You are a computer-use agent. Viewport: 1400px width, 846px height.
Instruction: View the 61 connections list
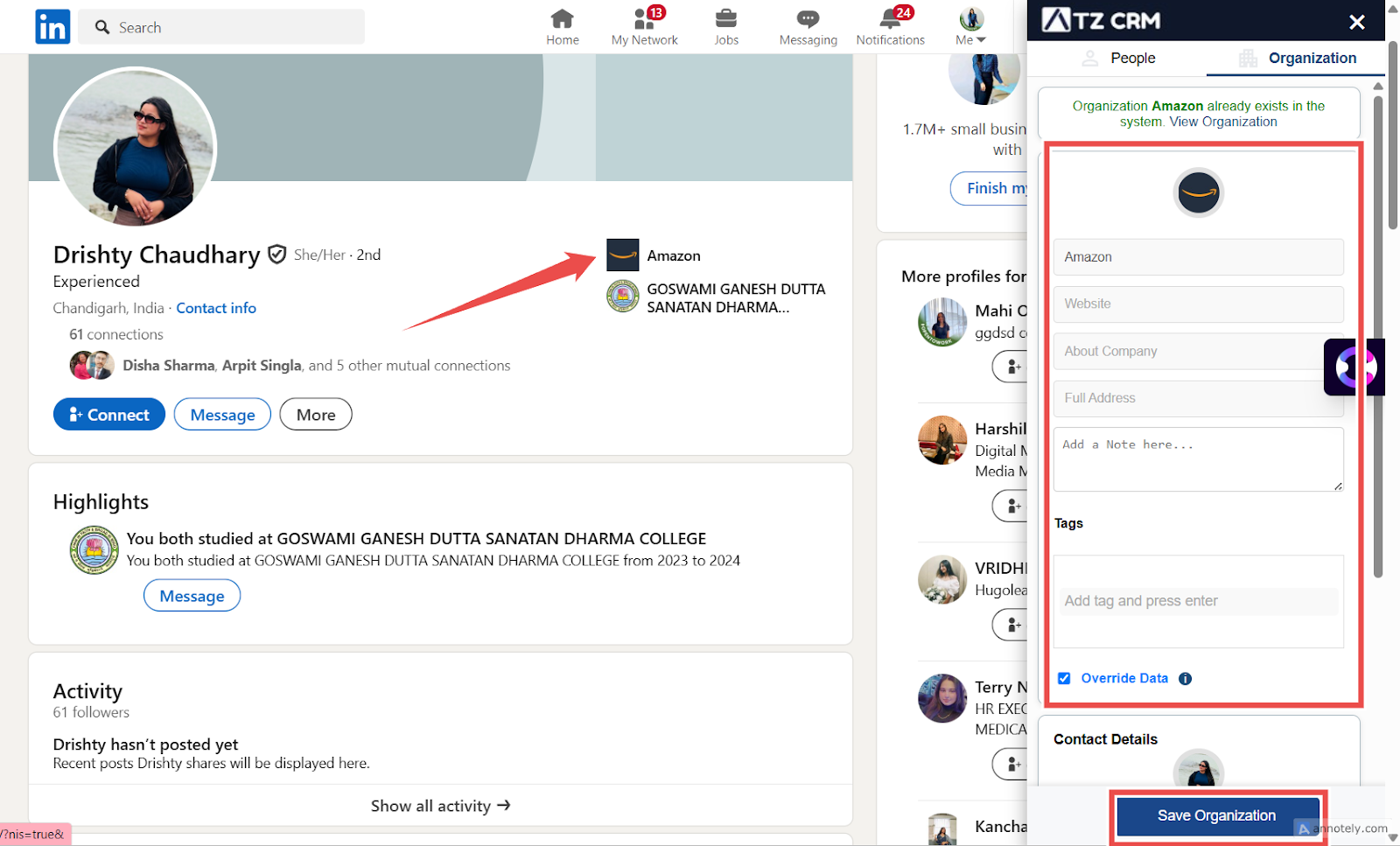pos(116,334)
